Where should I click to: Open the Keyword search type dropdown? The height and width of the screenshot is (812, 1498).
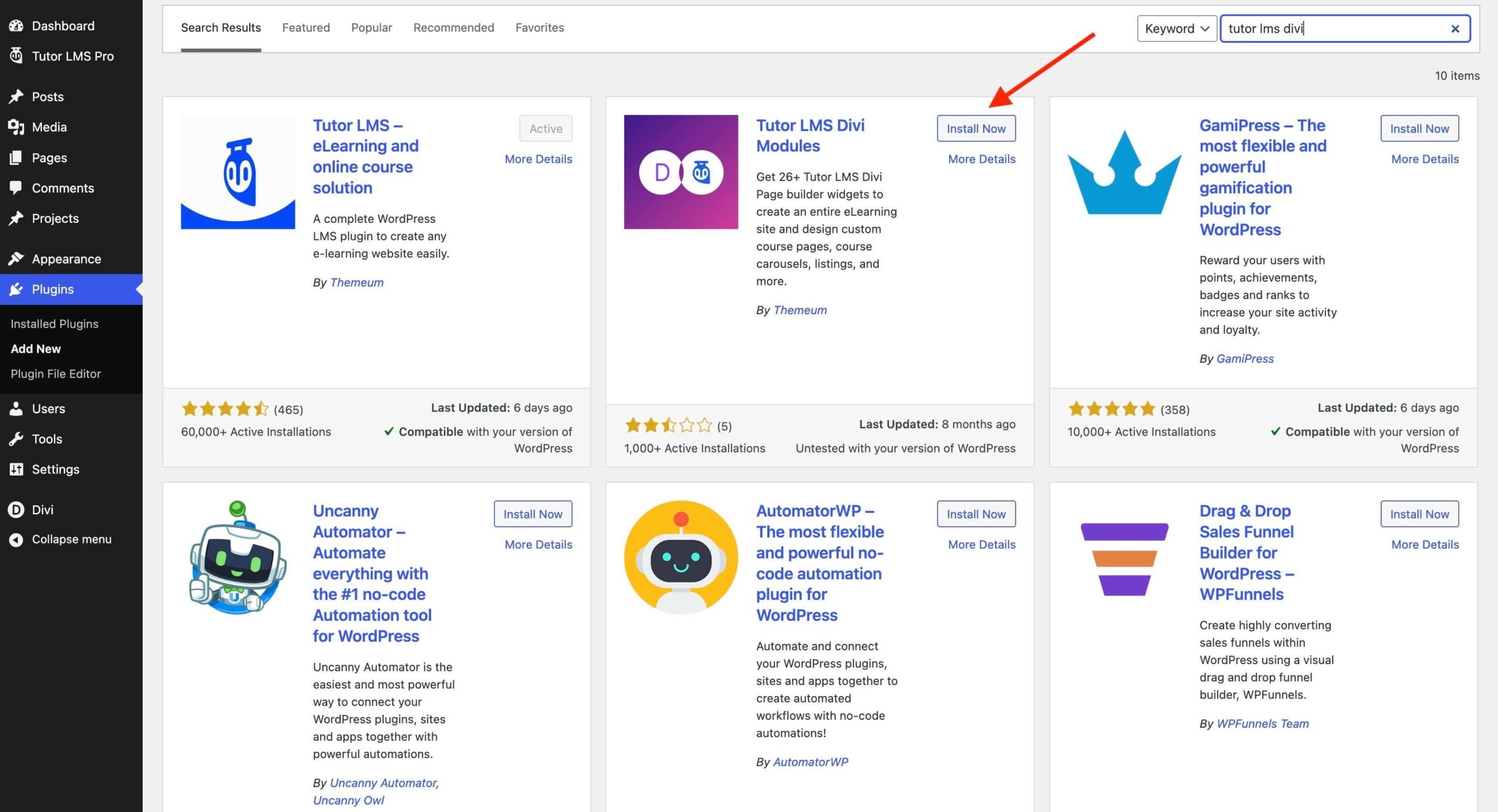(1177, 29)
